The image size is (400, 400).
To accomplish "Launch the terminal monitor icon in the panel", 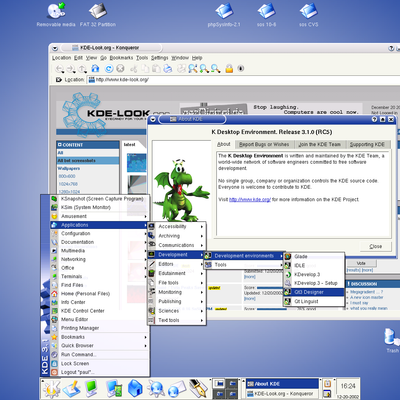I will coord(91,389).
